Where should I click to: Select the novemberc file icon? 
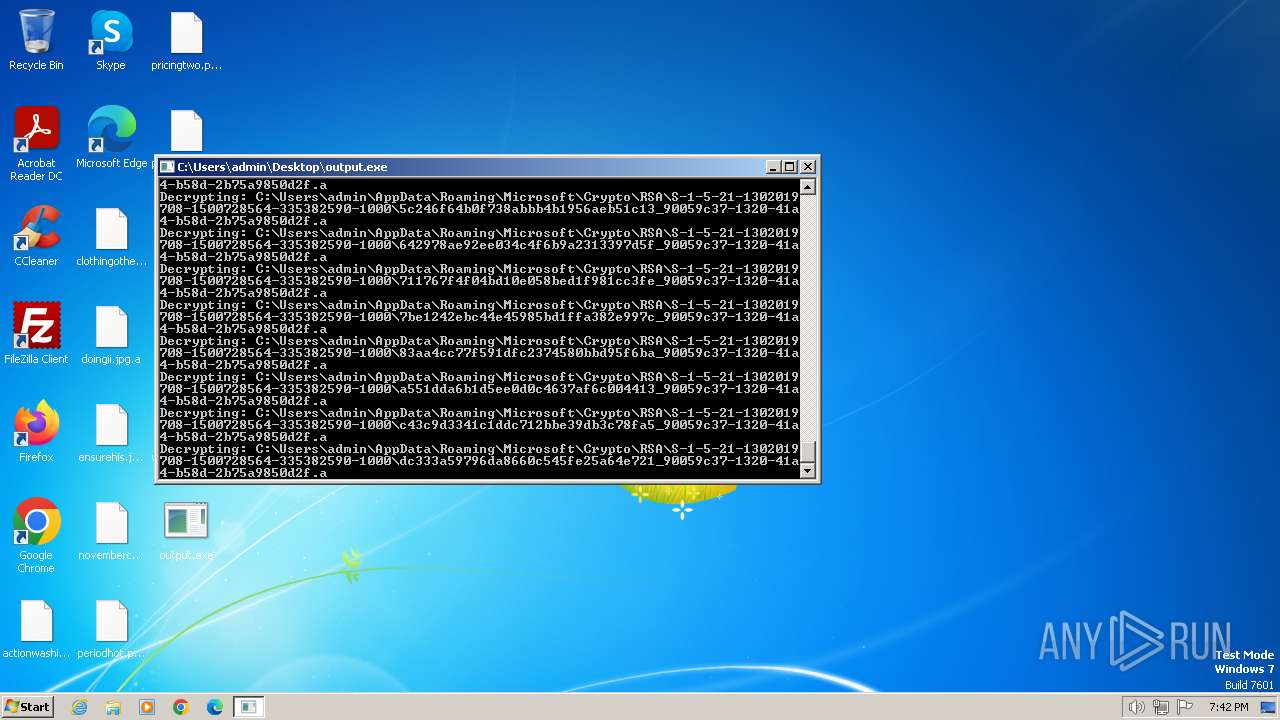(x=111, y=530)
